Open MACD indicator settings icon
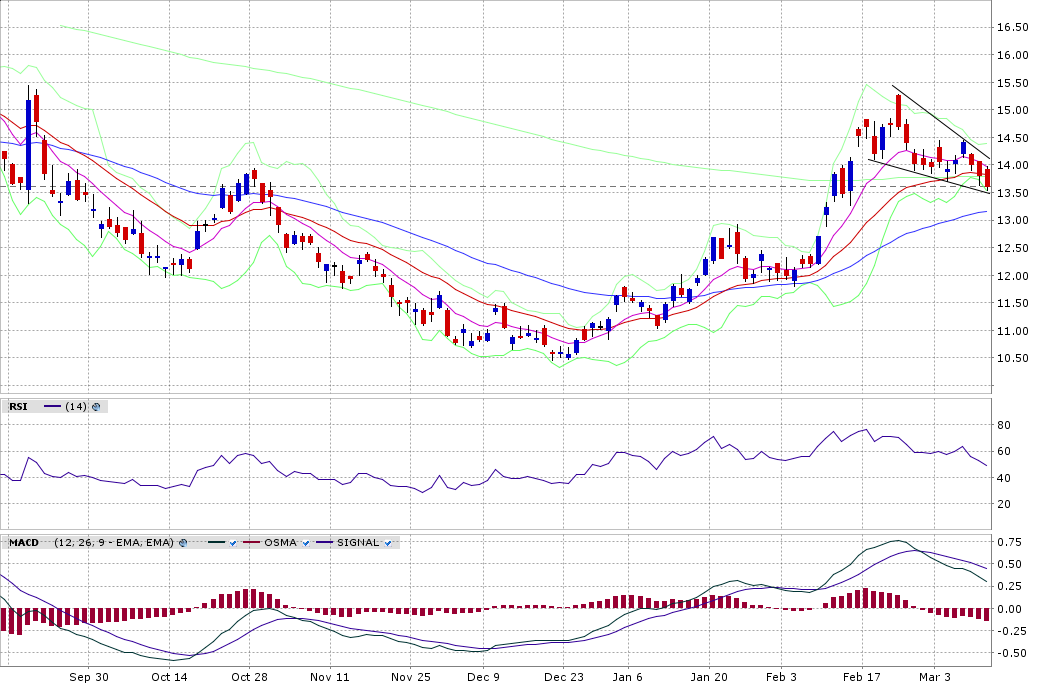1037x691 pixels. (183, 543)
